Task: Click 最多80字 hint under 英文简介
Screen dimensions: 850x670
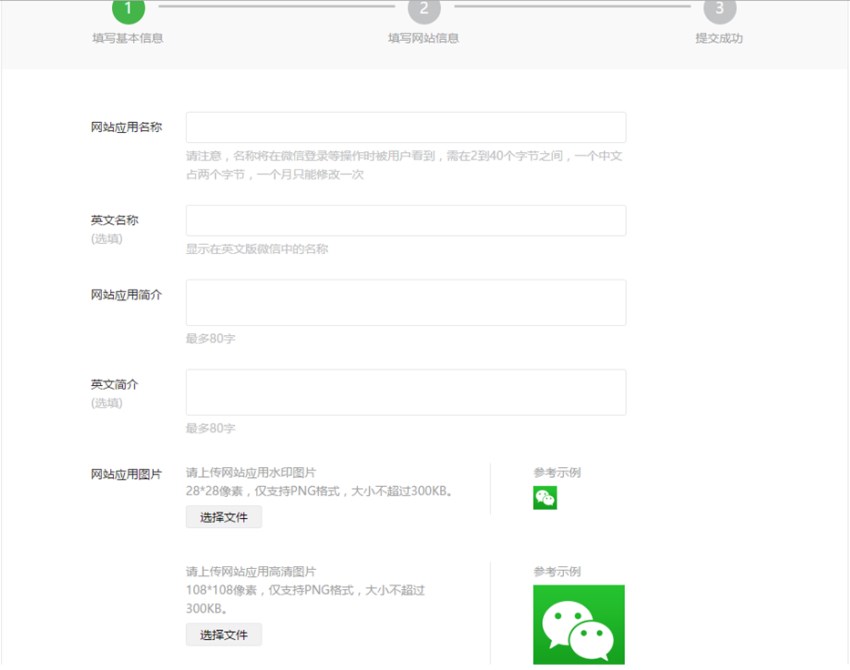Action: pyautogui.click(x=210, y=428)
